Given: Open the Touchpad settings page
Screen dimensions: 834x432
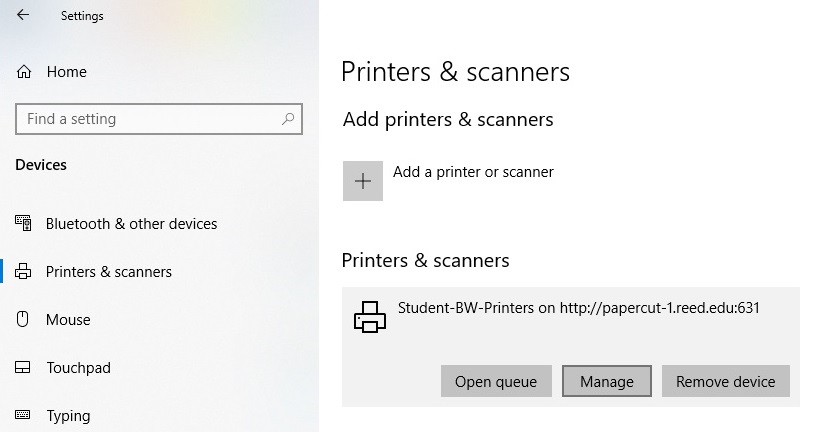Looking at the screenshot, I should (78, 368).
